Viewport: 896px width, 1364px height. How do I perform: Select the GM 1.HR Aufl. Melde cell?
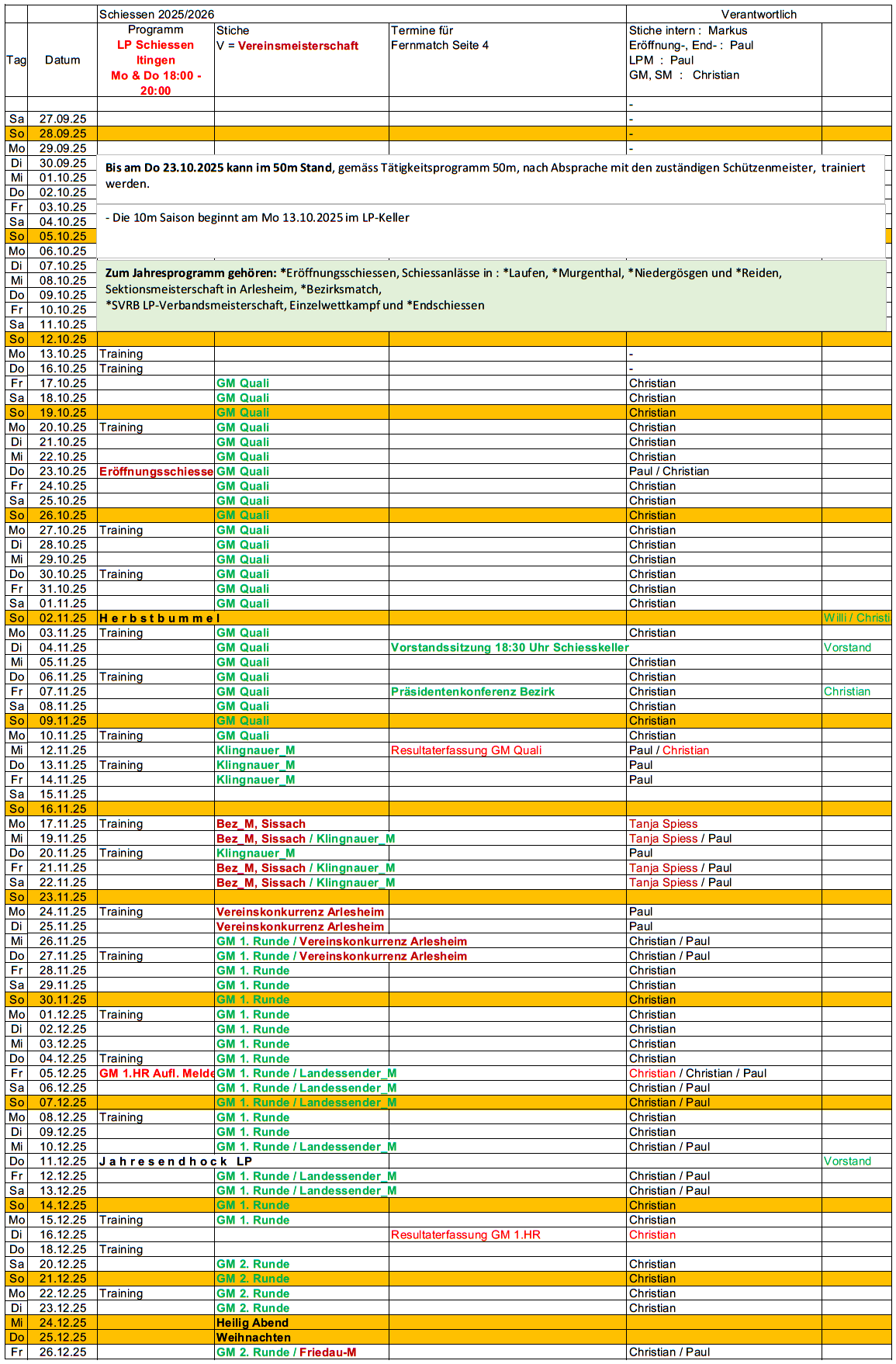point(156,1074)
